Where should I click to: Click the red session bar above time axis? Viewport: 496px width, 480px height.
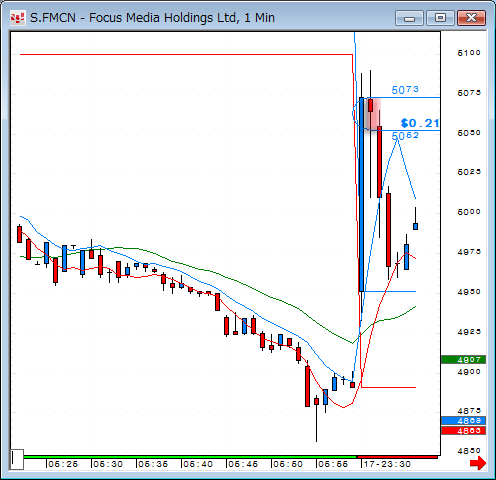(397, 457)
